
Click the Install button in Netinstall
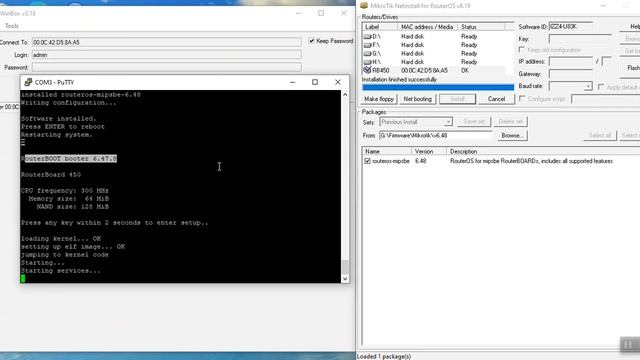pyautogui.click(x=458, y=99)
